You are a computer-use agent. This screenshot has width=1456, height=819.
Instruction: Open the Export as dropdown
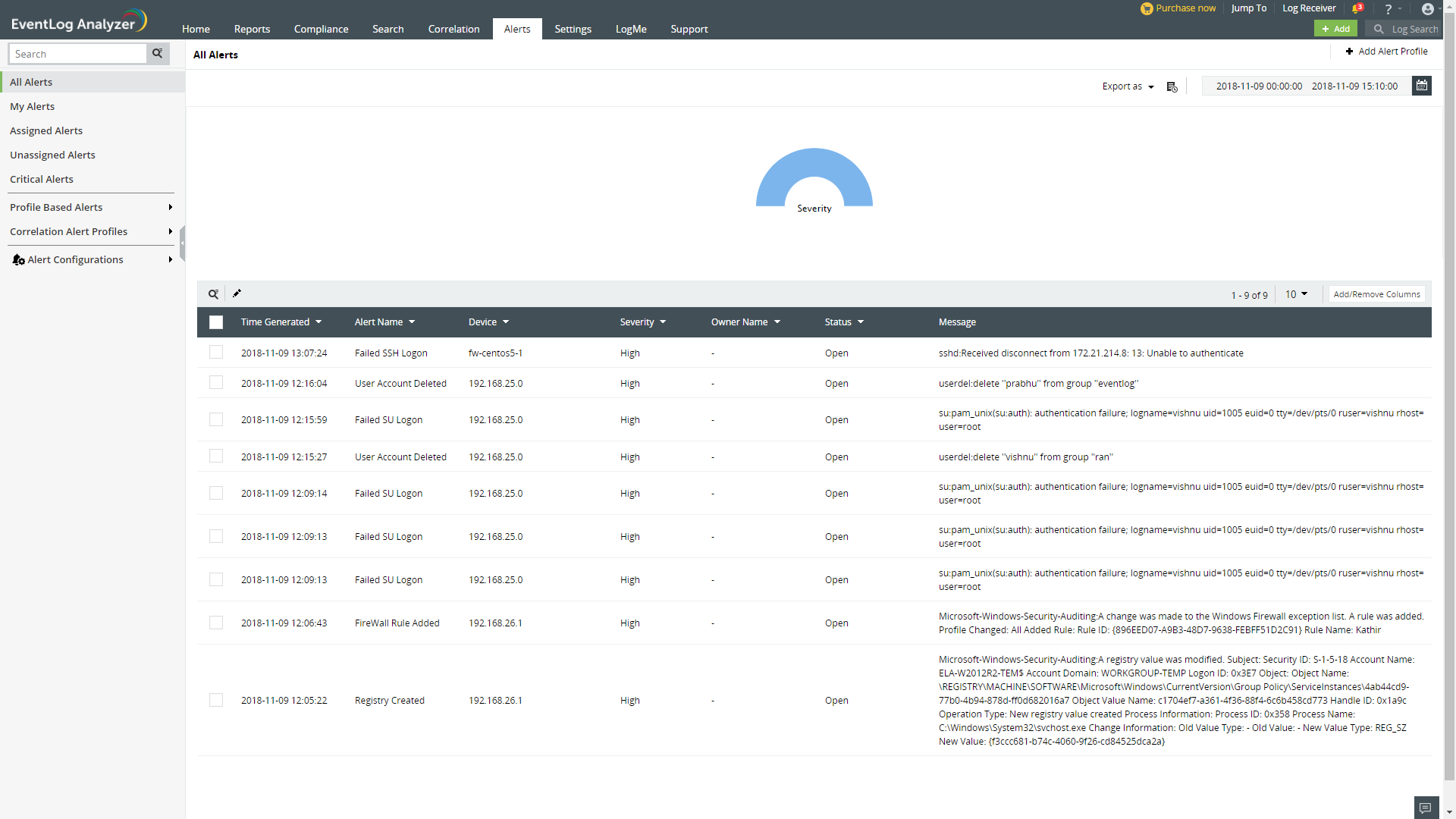[1128, 86]
